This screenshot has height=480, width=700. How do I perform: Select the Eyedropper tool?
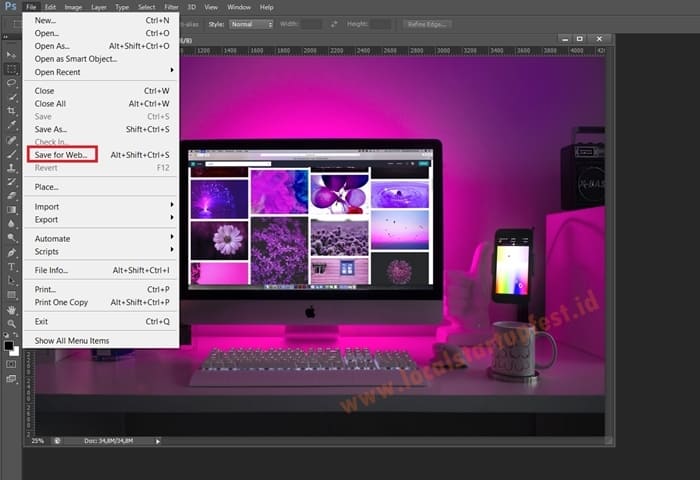click(11, 125)
